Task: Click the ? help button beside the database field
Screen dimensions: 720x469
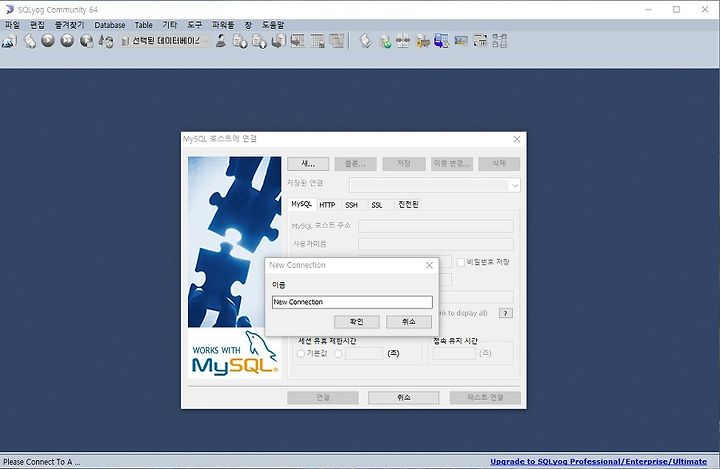Action: point(506,313)
